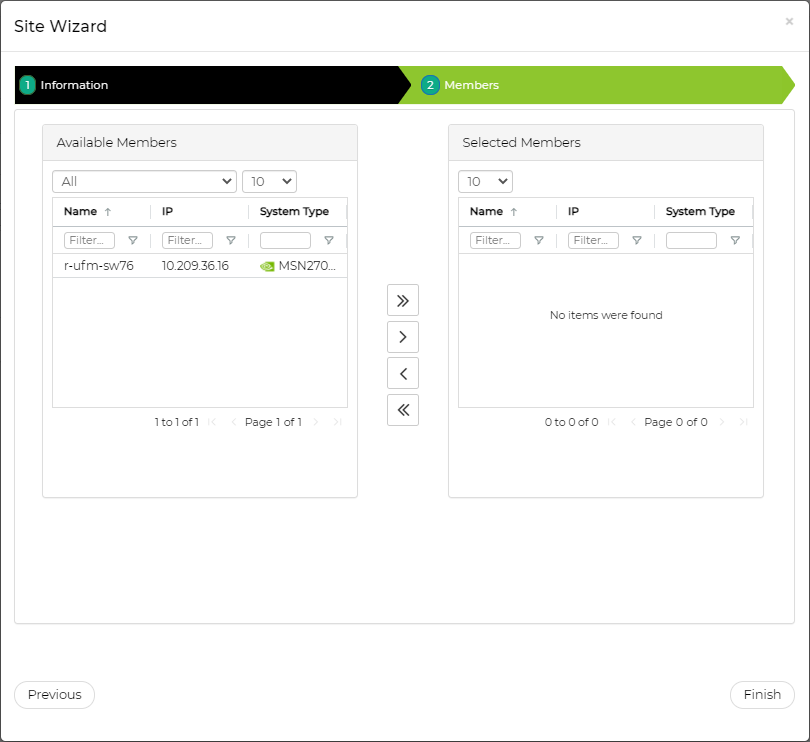Click the Previous button
This screenshot has width=810, height=742.
pyautogui.click(x=55, y=695)
